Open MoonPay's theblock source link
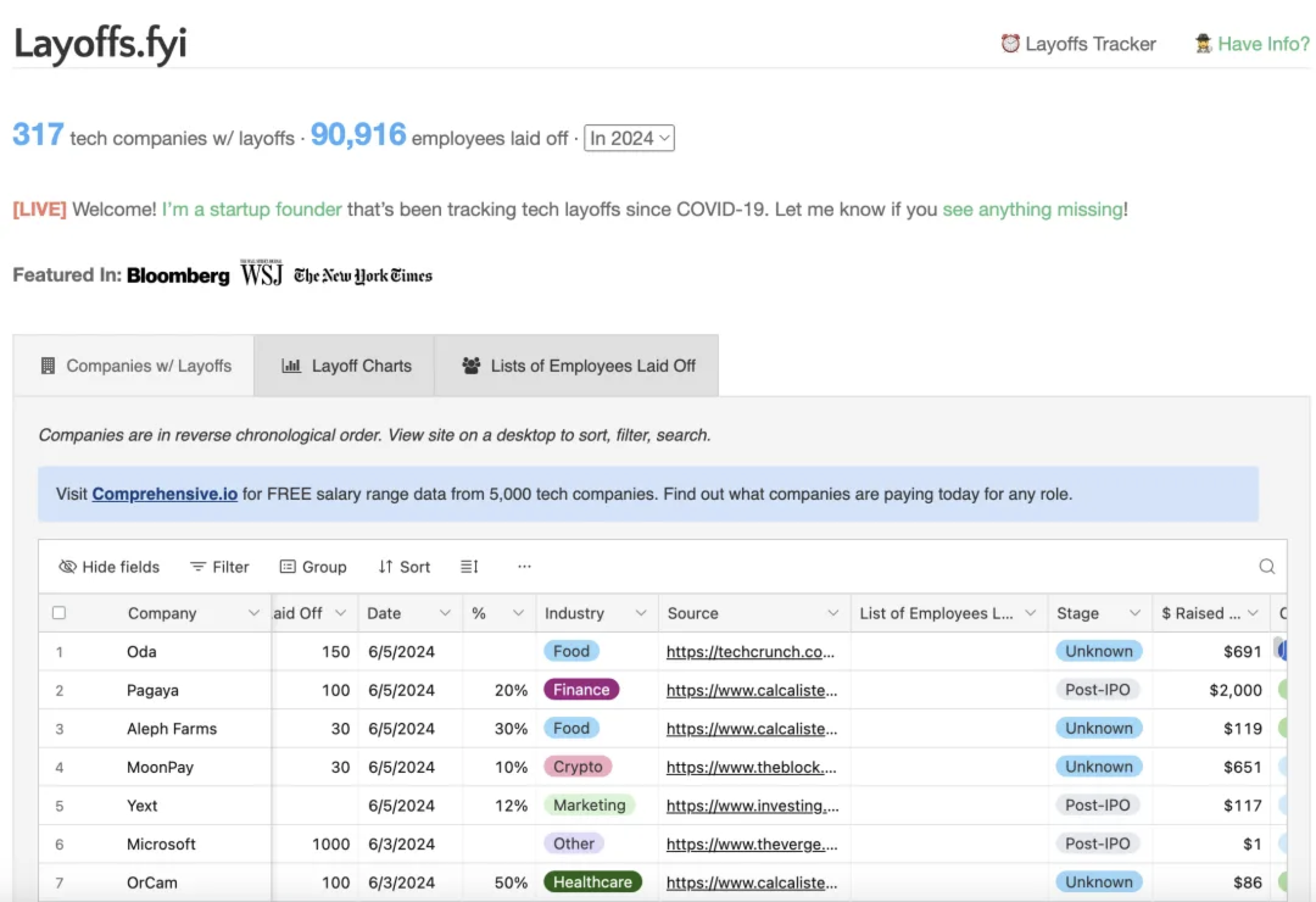This screenshot has height=902, width=1316. coord(751,767)
